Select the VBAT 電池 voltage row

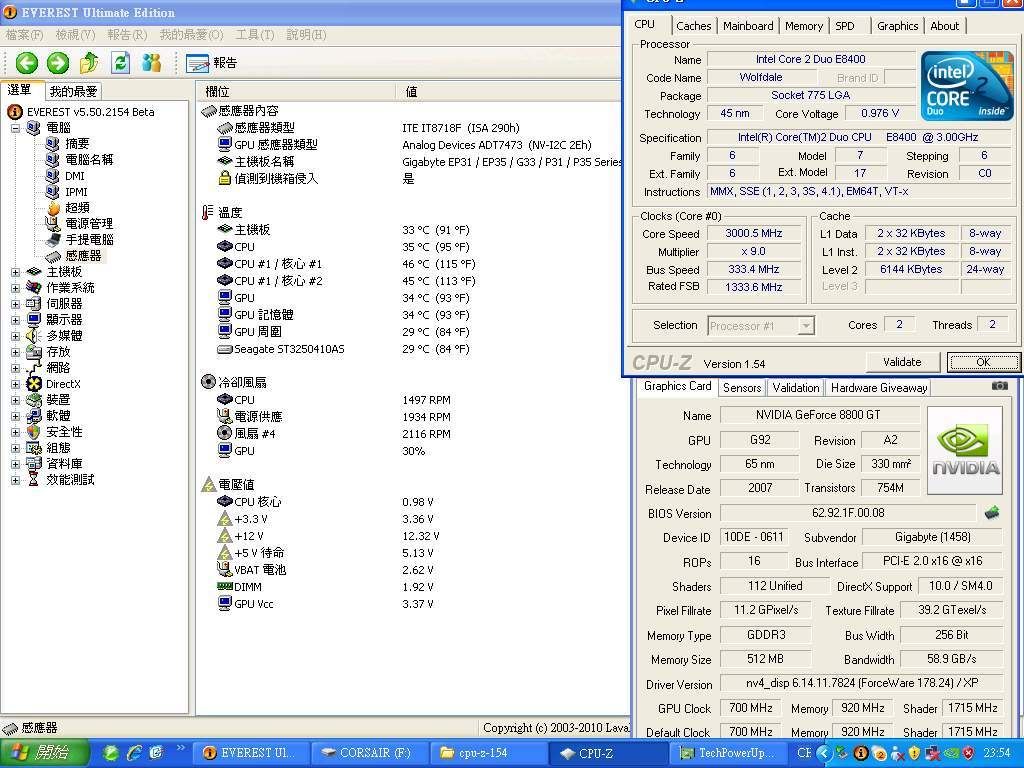tap(411, 570)
